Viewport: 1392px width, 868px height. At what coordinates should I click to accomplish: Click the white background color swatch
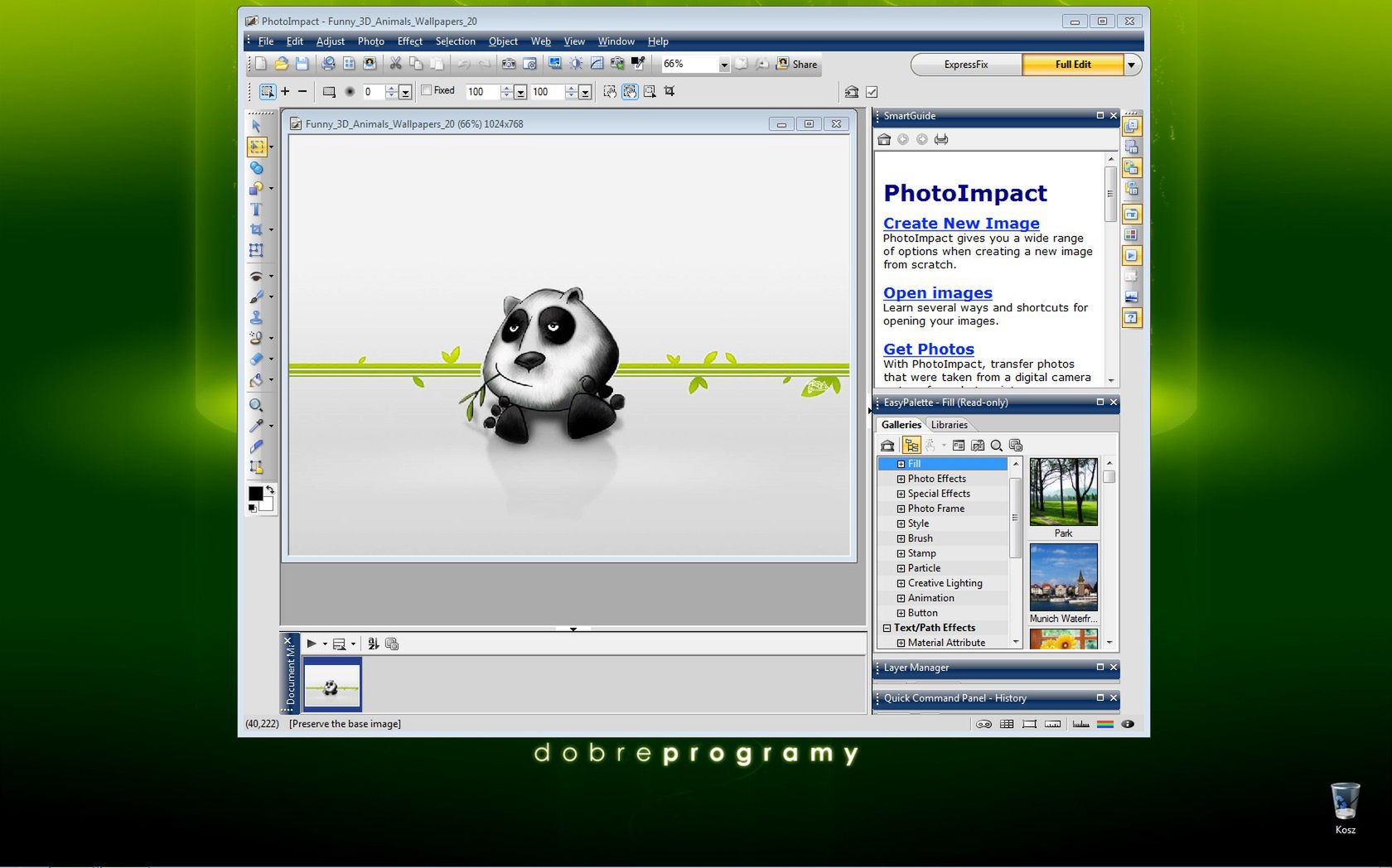268,504
